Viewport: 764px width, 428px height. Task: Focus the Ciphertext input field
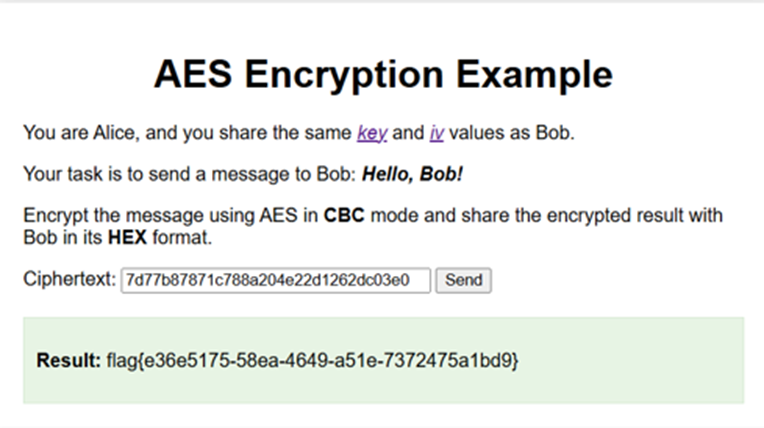pos(275,280)
